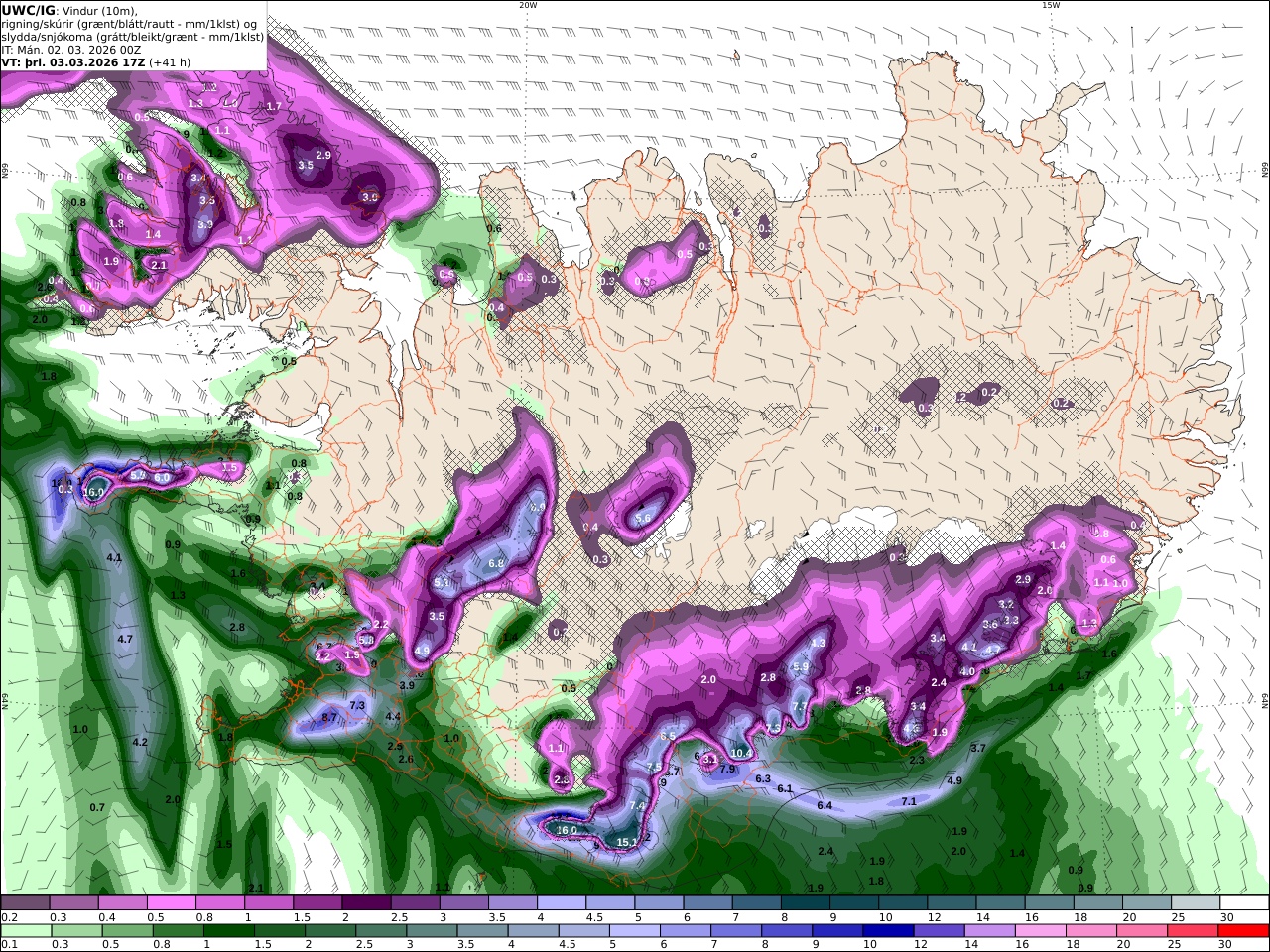Select light grey snow swatch between 25 and 30
Image resolution: width=1270 pixels, height=952 pixels.
pyautogui.click(x=1195, y=902)
